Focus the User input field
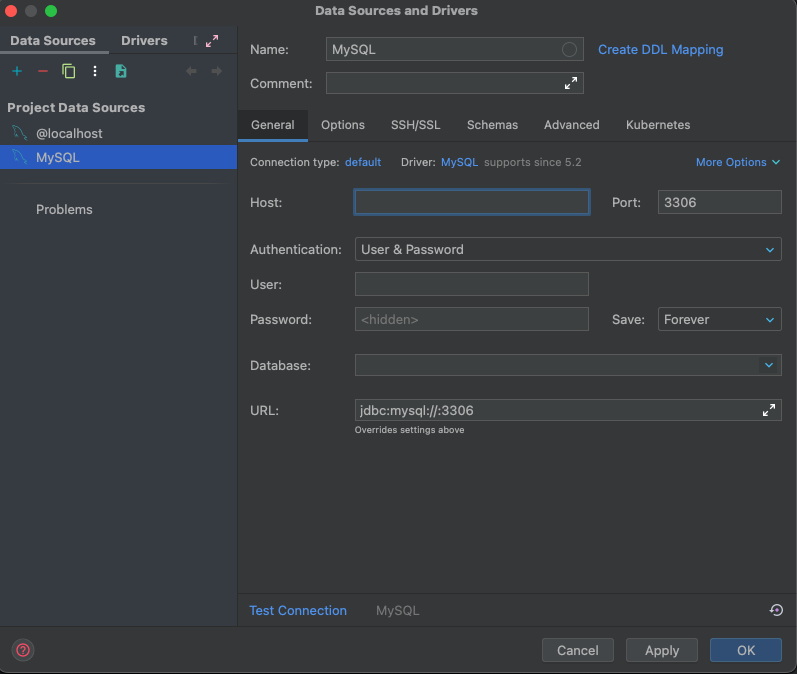This screenshot has width=797, height=674. coord(472,284)
